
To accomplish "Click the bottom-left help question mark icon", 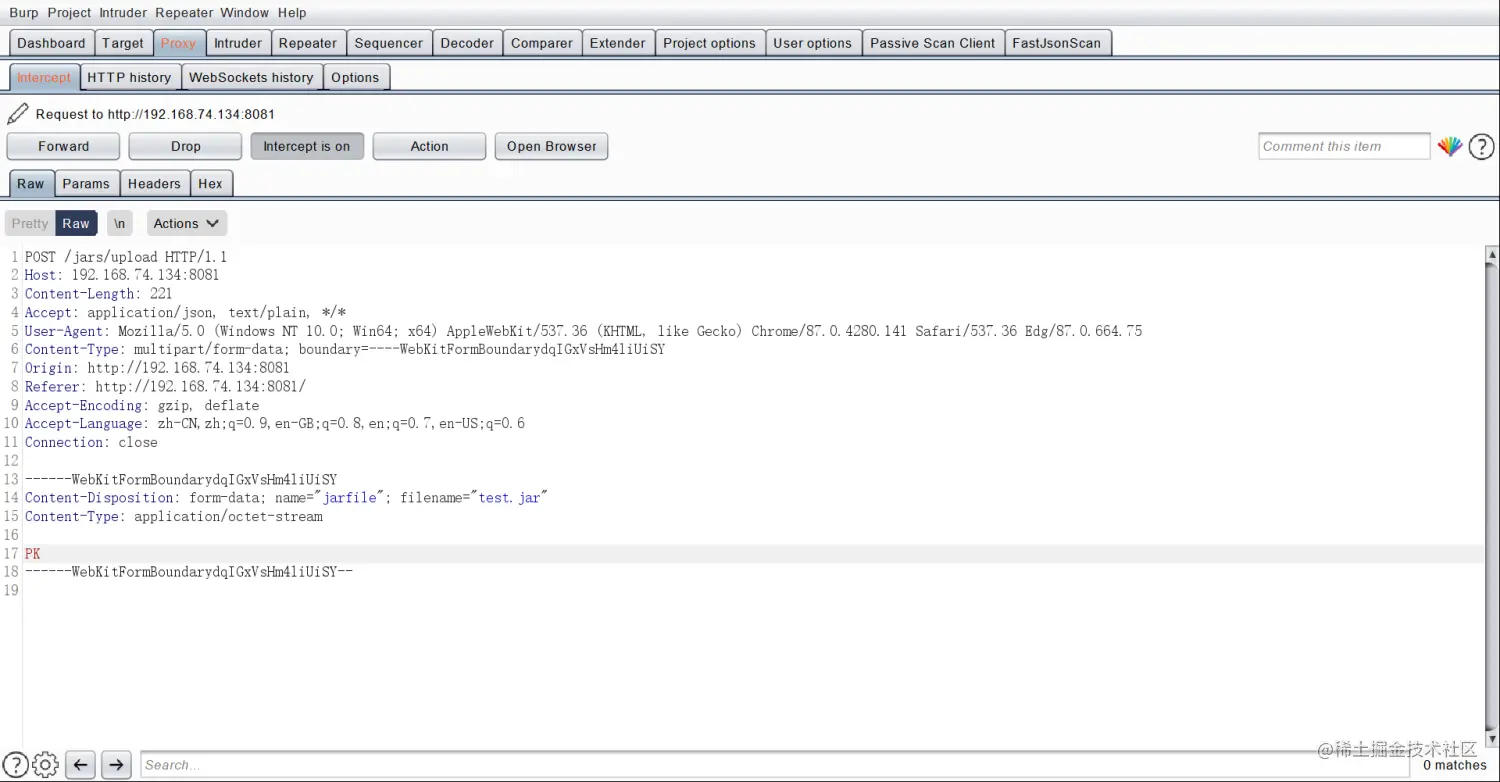I will tap(15, 765).
